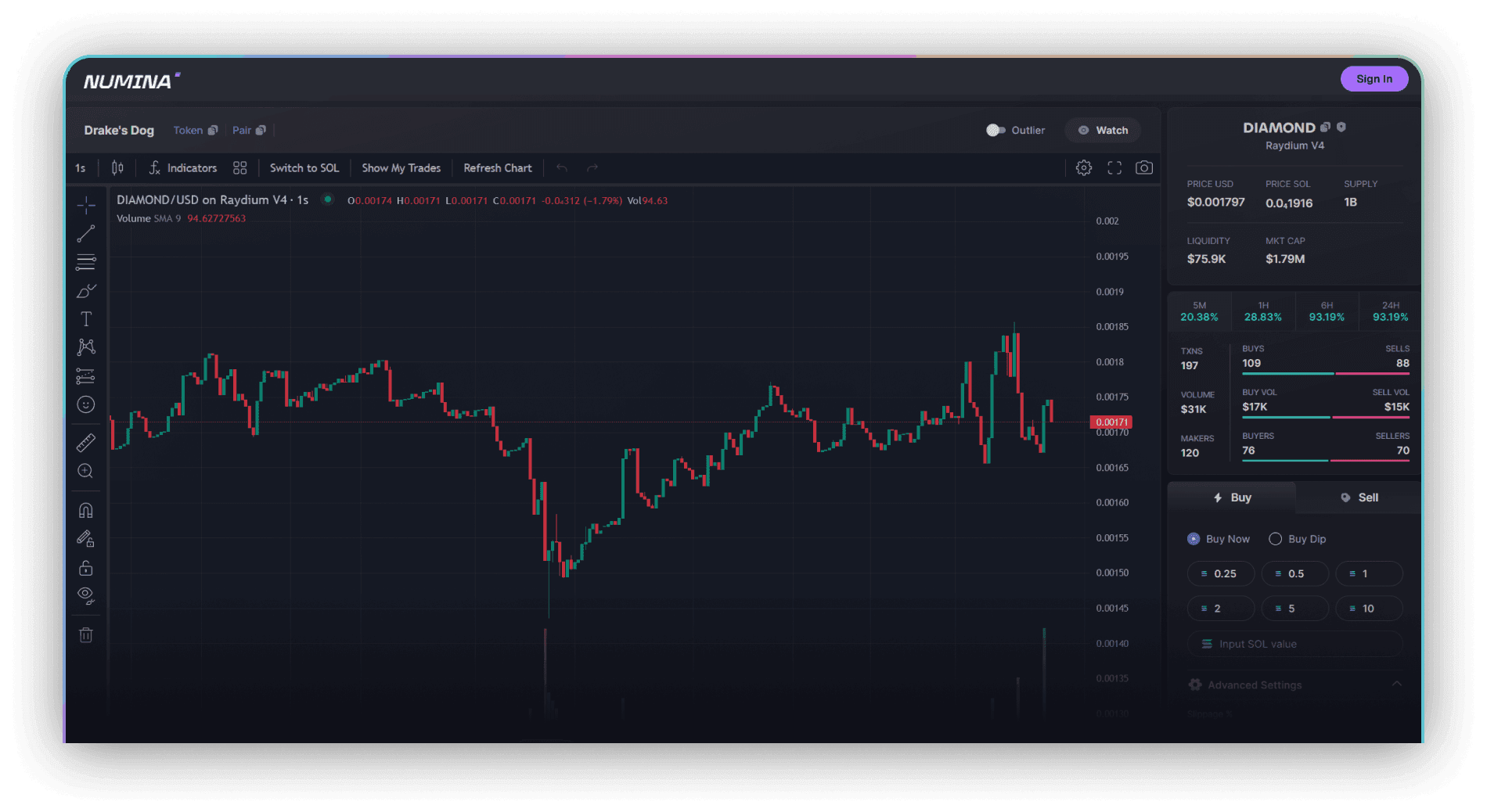Select the Buy Now radio option
The width and height of the screenshot is (1487, 812).
click(x=1194, y=539)
